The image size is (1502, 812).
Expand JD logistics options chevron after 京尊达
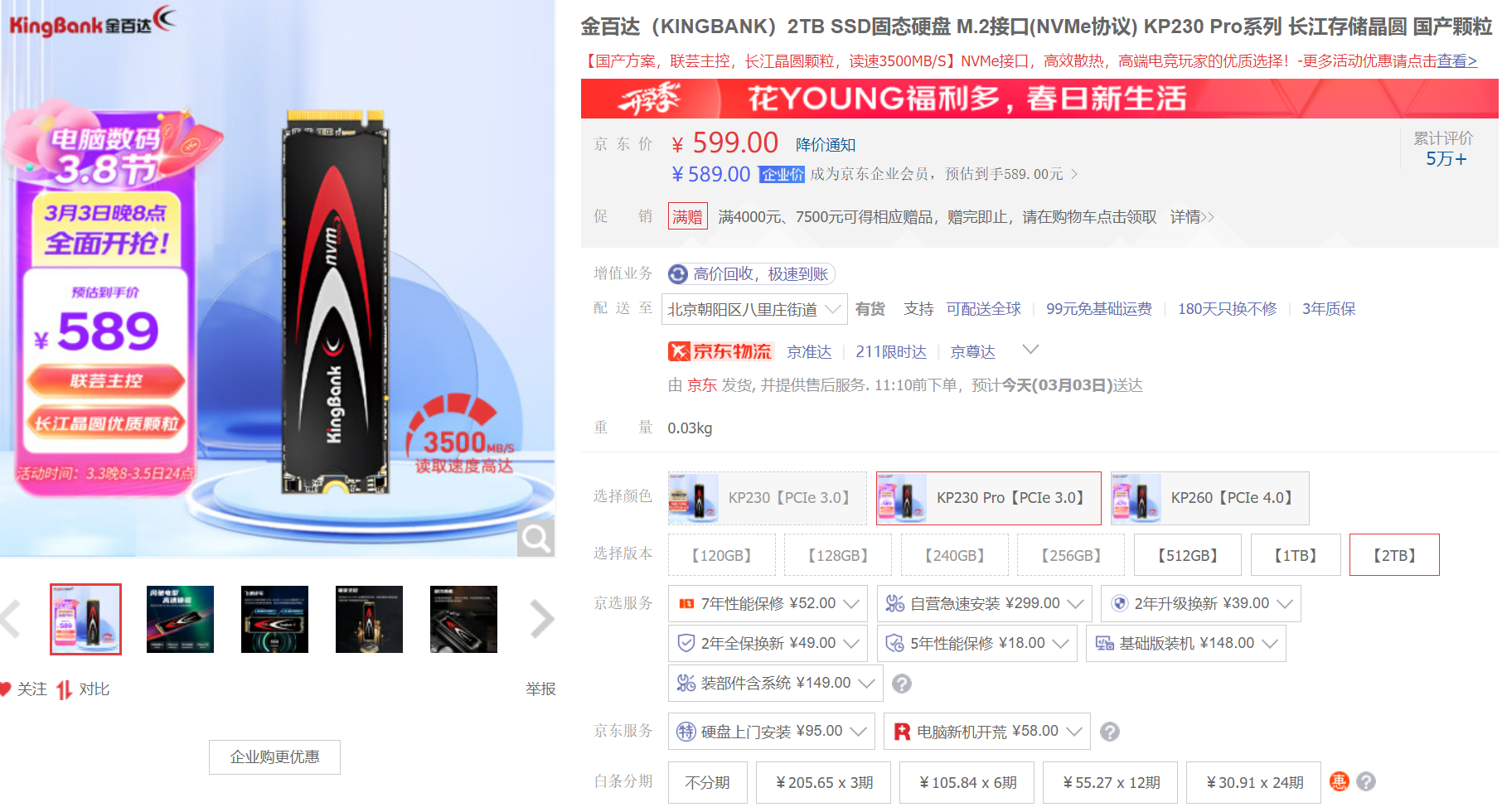1030,350
